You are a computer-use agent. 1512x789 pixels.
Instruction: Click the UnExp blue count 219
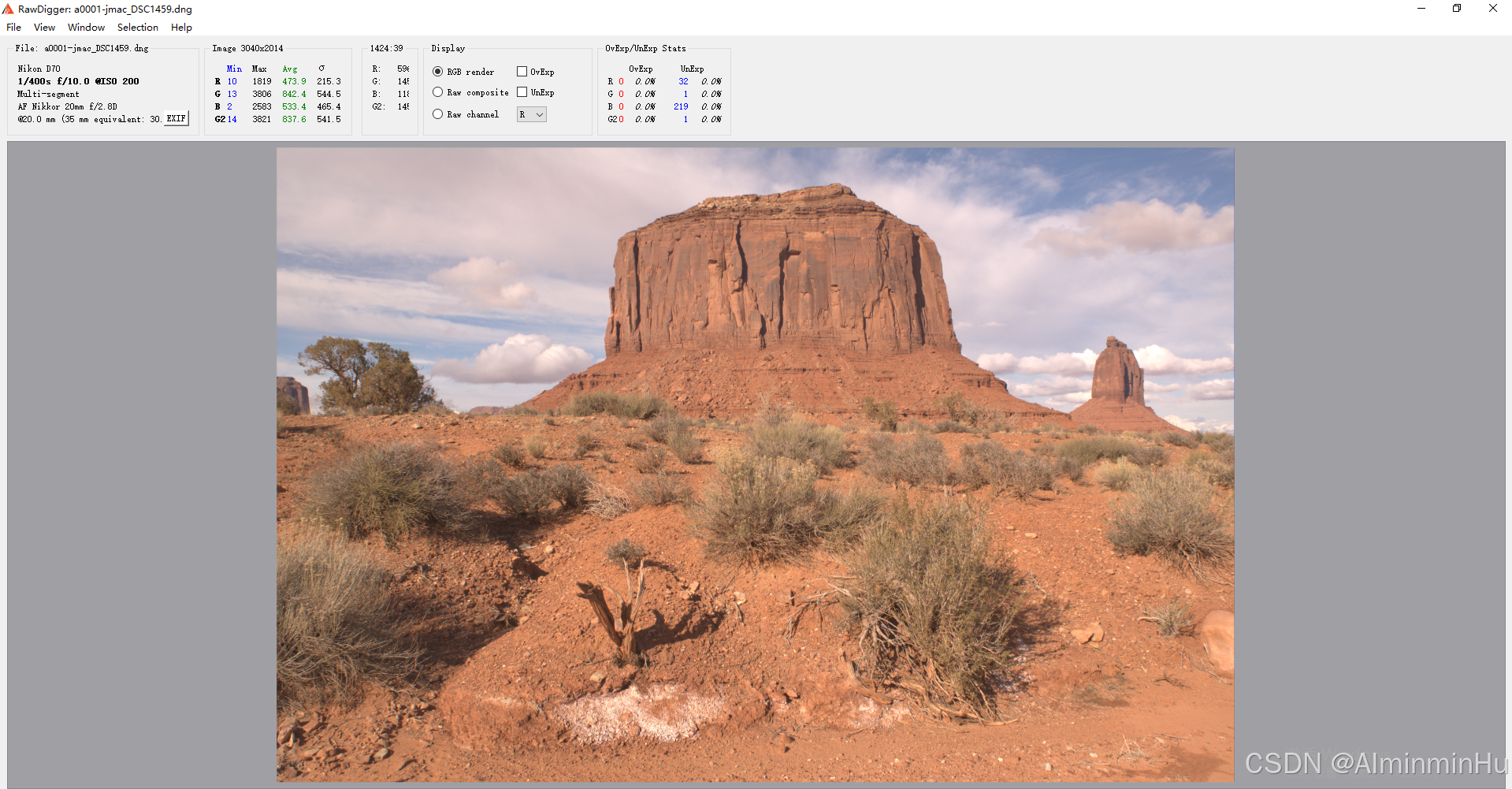coord(681,106)
